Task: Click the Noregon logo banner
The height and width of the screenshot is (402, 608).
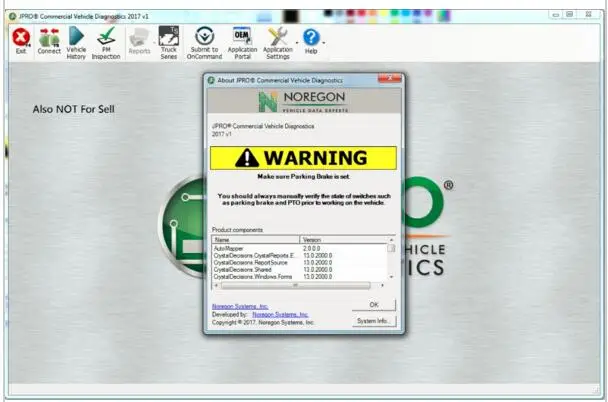Action: pyautogui.click(x=304, y=102)
